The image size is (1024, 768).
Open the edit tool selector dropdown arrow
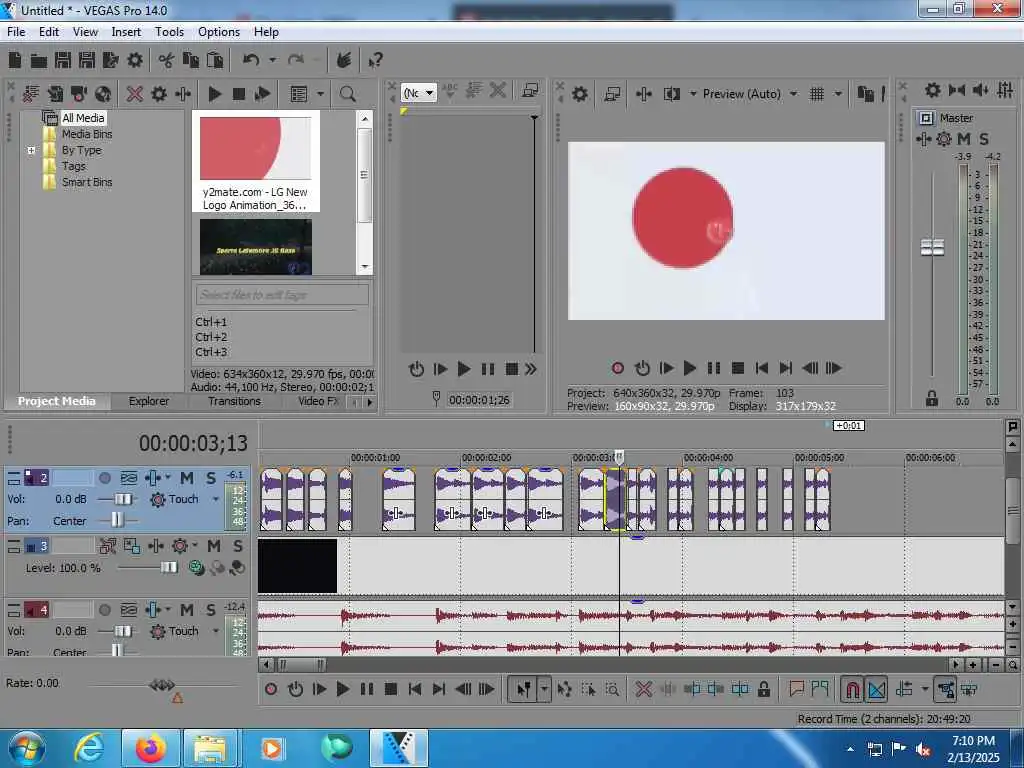click(x=543, y=689)
